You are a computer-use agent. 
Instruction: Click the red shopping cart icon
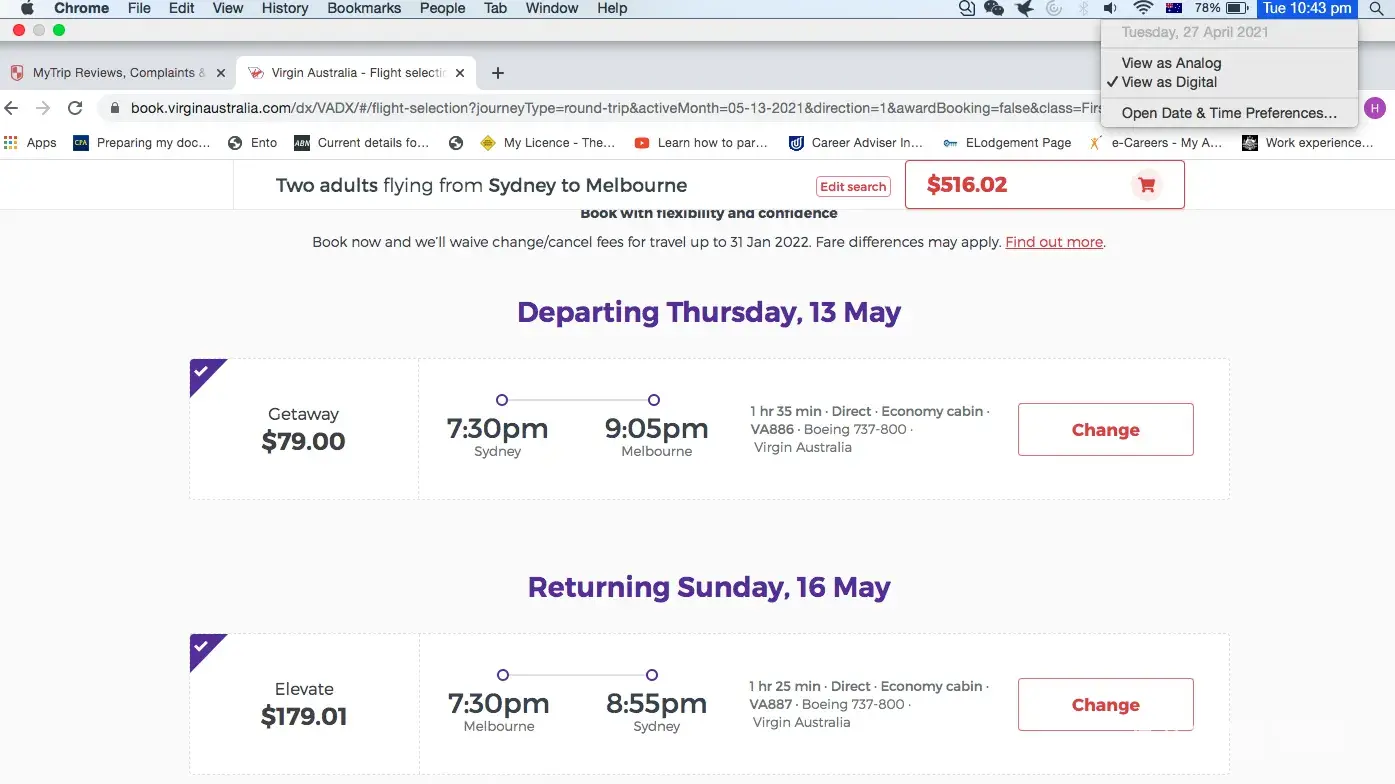[1146, 185]
